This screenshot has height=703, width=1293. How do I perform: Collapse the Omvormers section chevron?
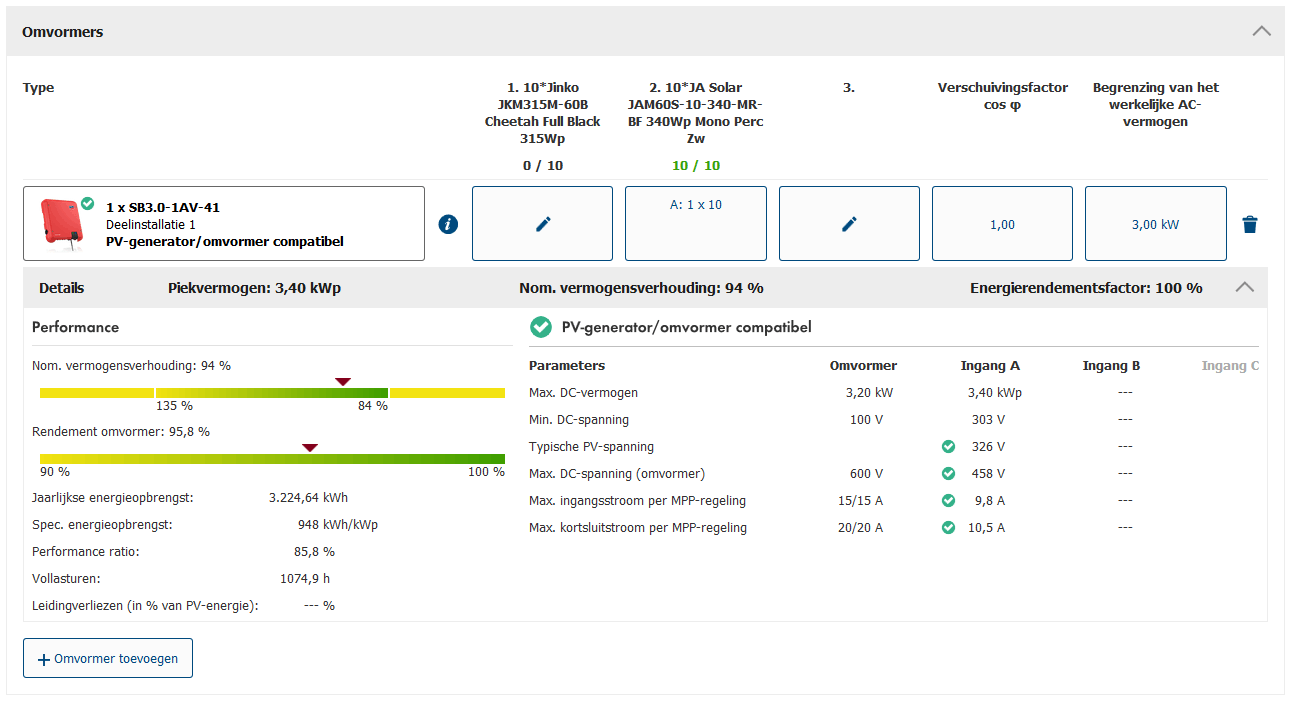pyautogui.click(x=1261, y=31)
